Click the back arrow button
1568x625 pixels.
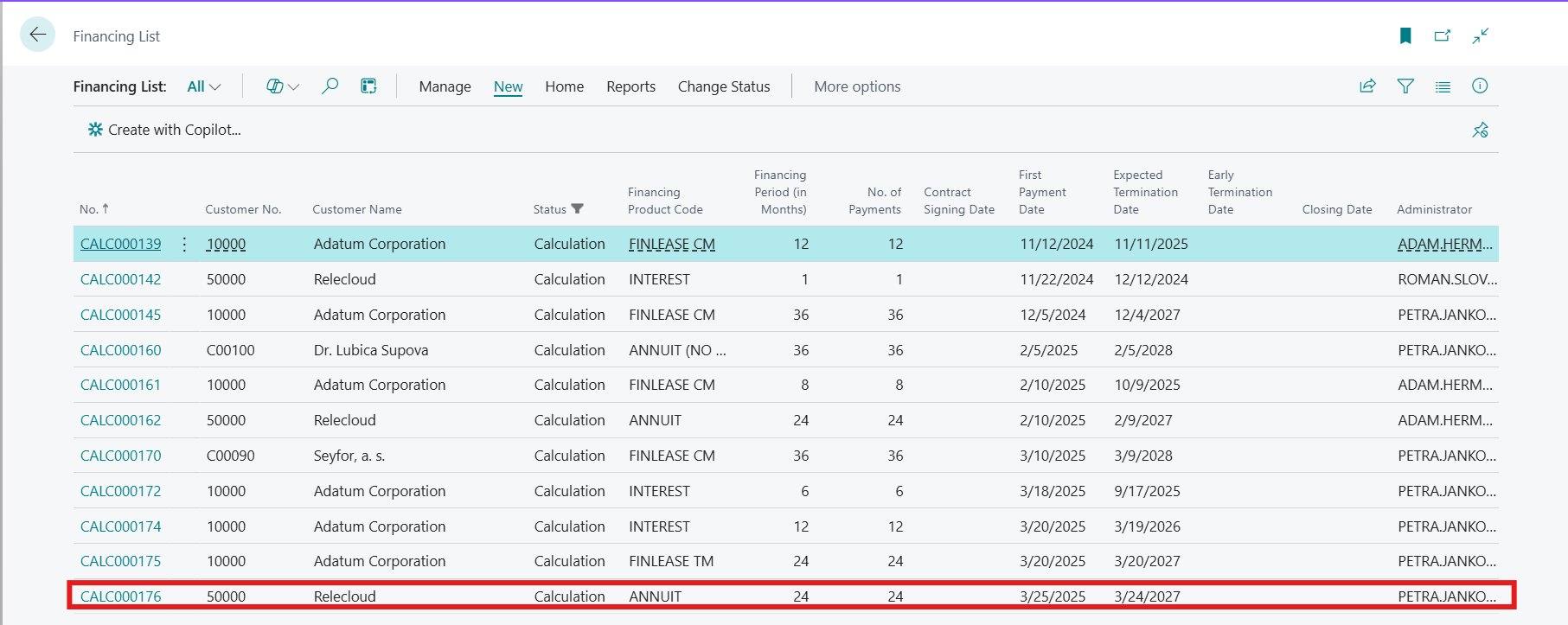[37, 35]
